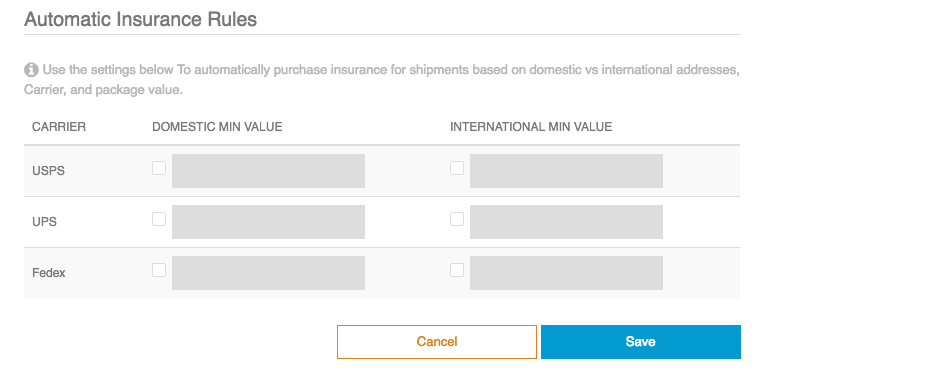
Task: Tick the UPS domestic min value checkbox
Action: (x=159, y=219)
